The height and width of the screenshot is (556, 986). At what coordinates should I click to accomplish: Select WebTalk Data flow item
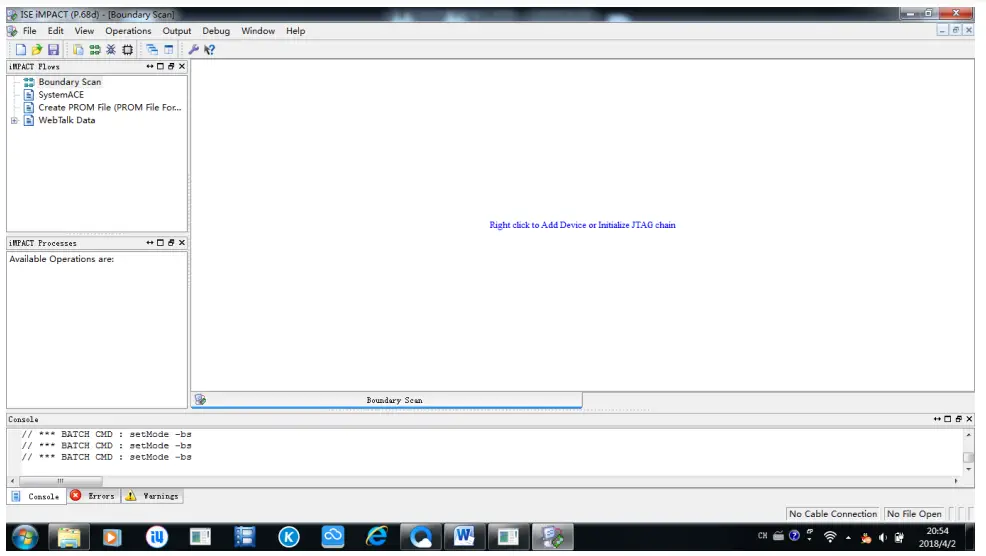(67, 120)
